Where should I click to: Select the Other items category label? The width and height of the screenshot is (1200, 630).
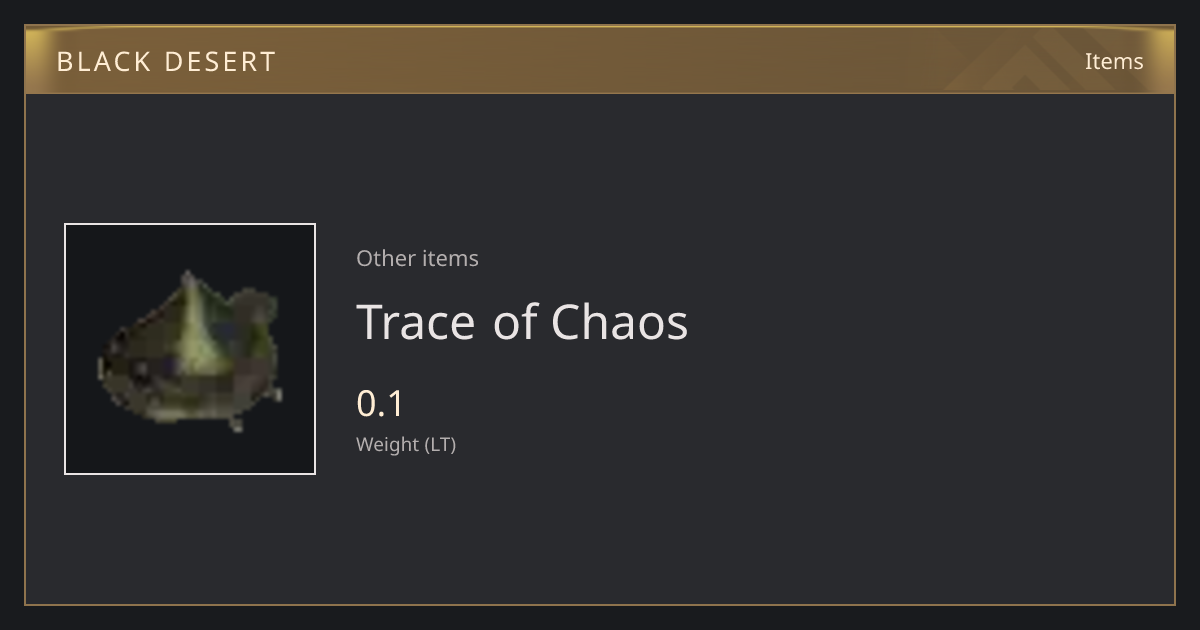417,258
